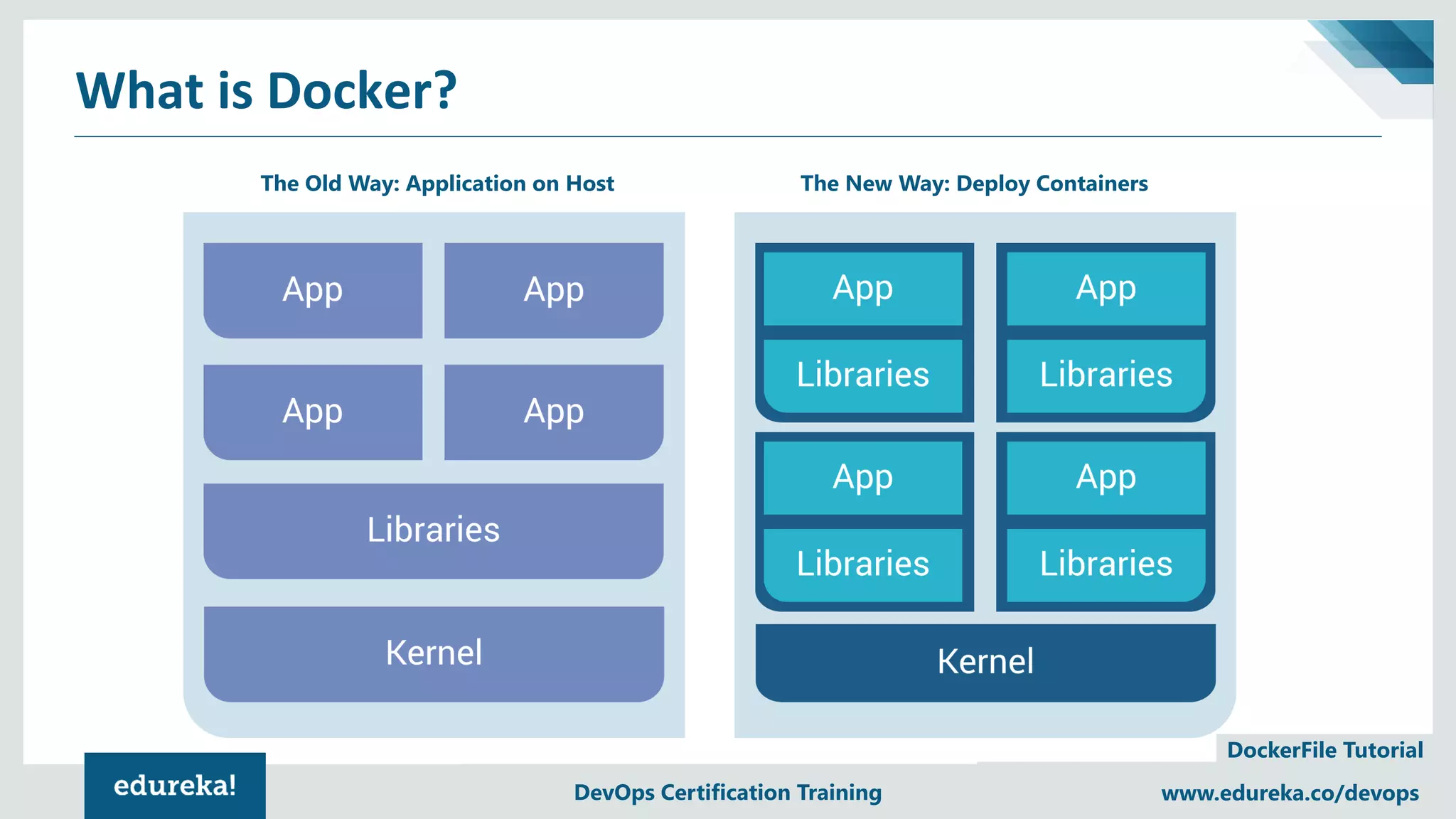
Task: Select the wide purple Libraries block
Action: point(434,530)
